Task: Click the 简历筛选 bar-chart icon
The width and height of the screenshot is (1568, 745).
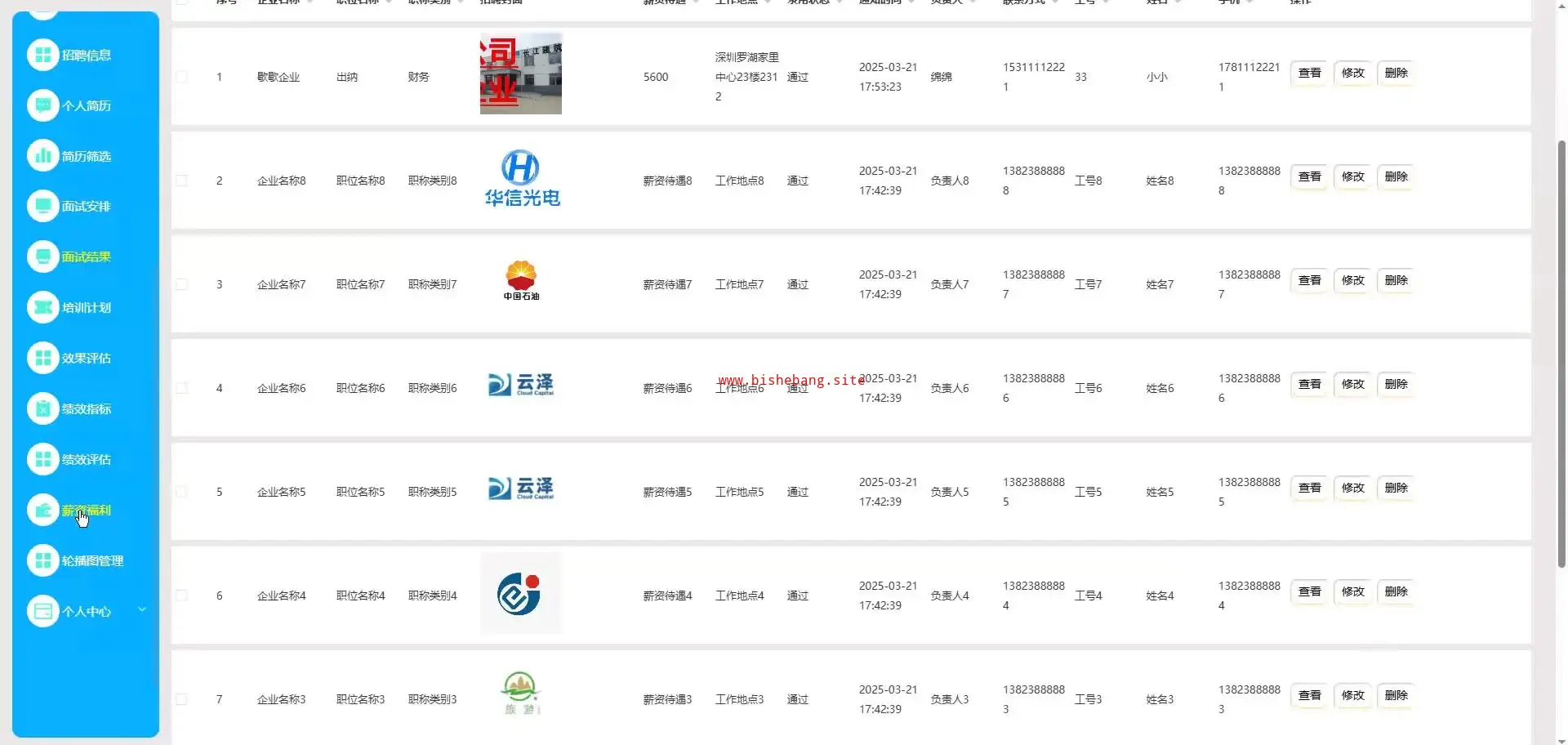Action: click(42, 156)
